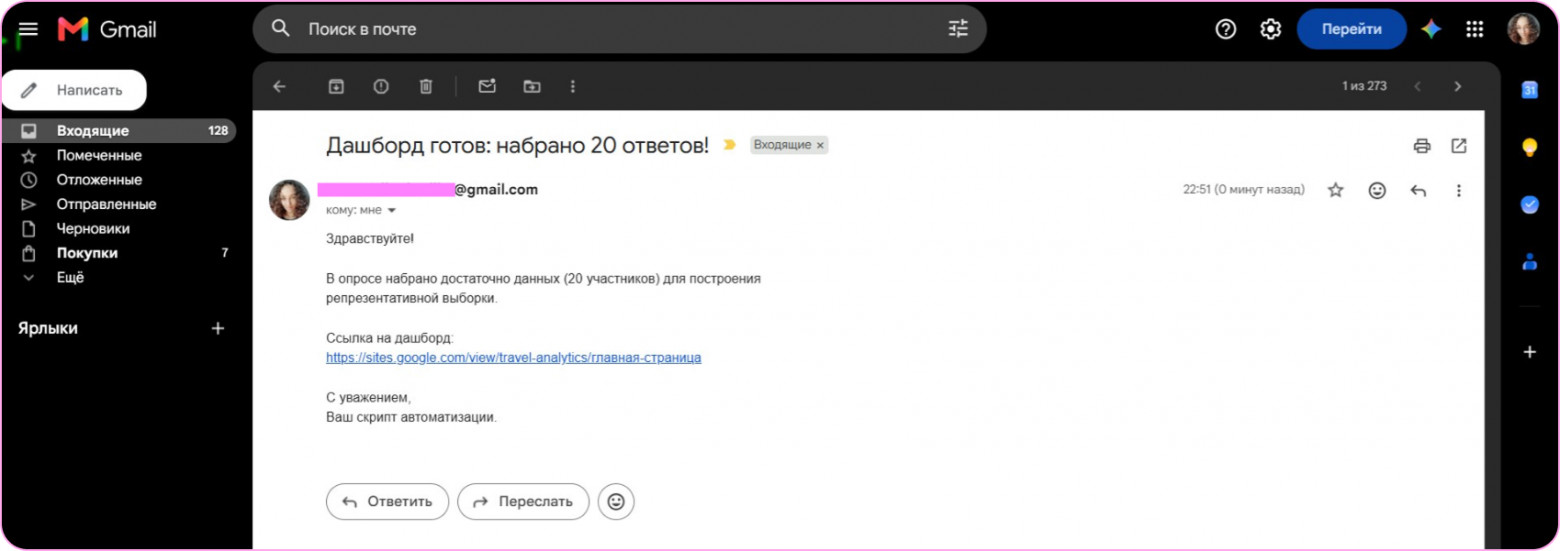Click the Поиск в почте search field

click(620, 29)
